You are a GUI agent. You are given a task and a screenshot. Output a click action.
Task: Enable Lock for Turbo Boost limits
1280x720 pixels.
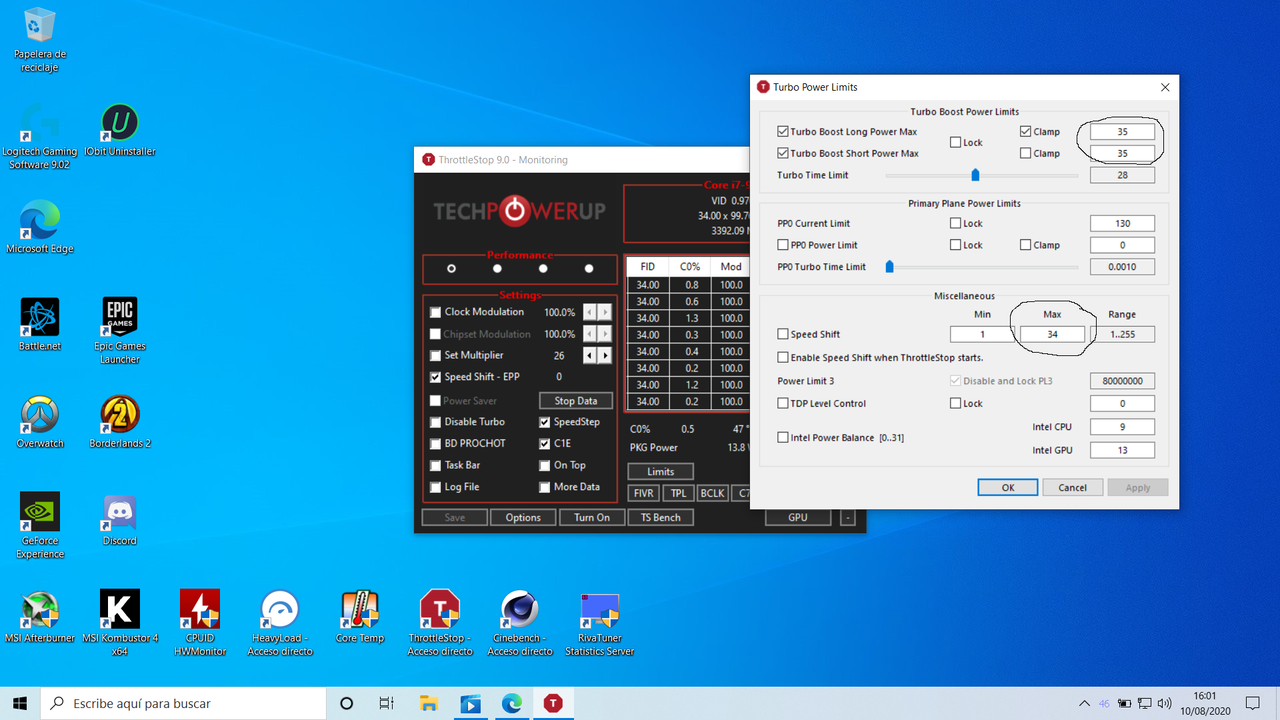(955, 142)
